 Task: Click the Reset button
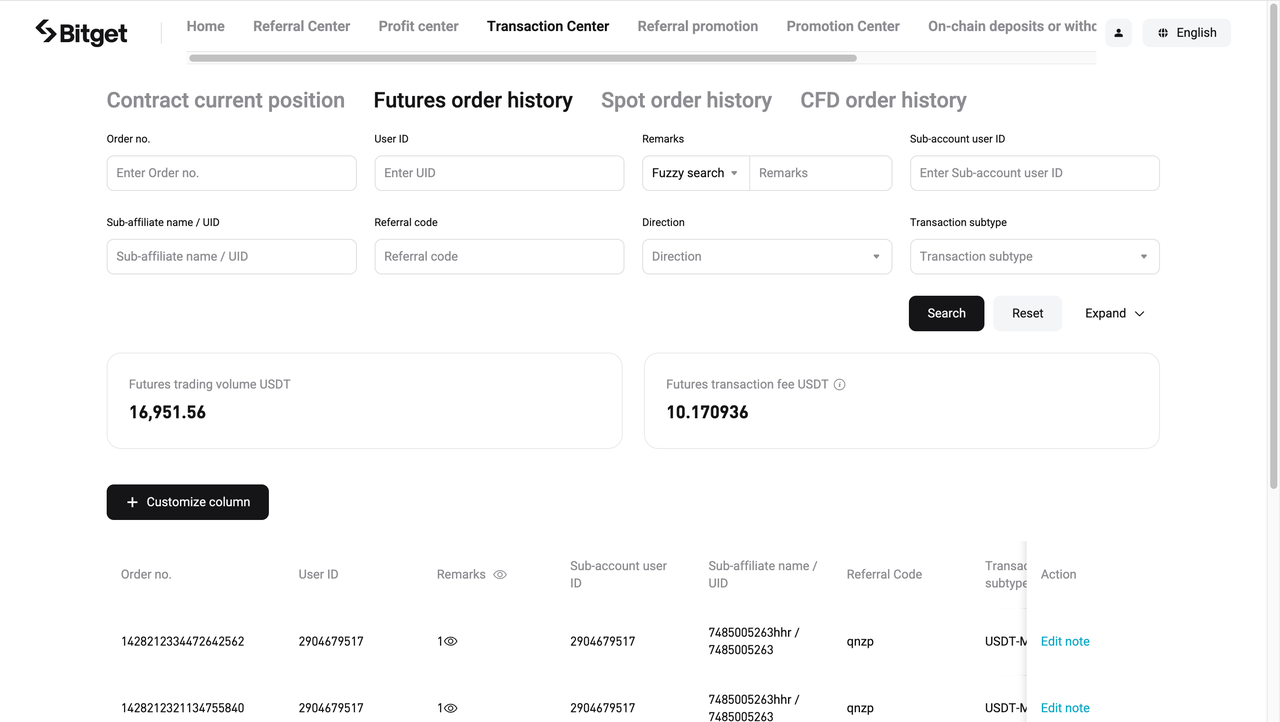click(1027, 313)
